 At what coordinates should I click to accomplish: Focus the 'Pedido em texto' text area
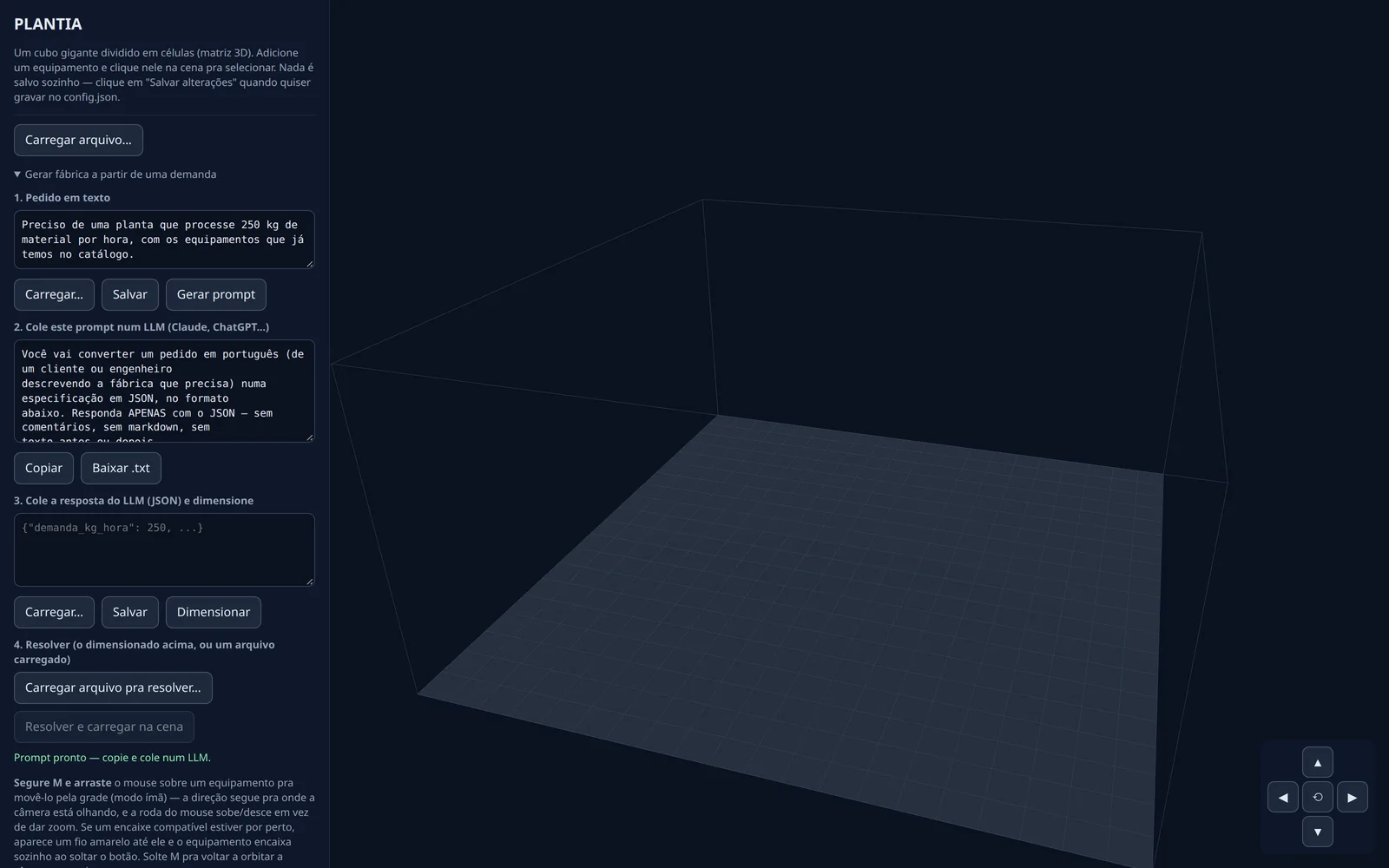click(x=164, y=240)
